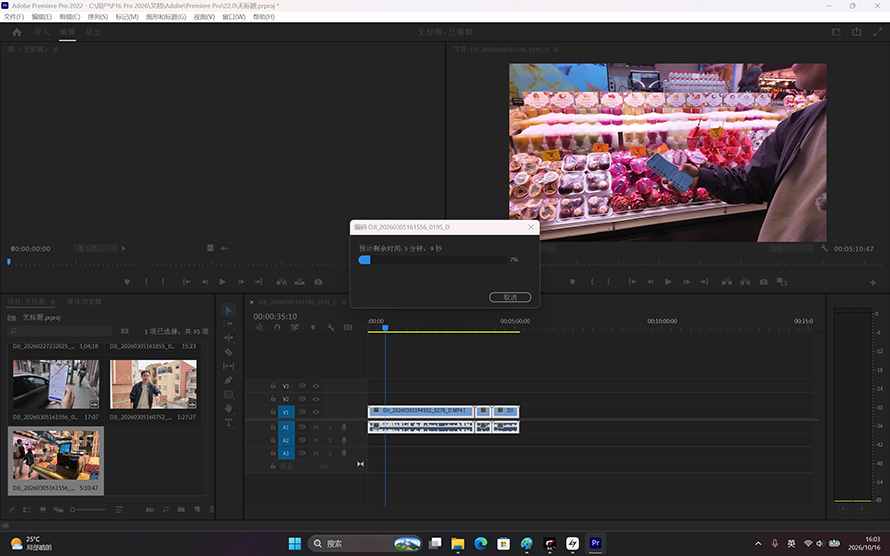Toggle linked selection in timeline
Screen dimensions: 890x556
pos(295,327)
